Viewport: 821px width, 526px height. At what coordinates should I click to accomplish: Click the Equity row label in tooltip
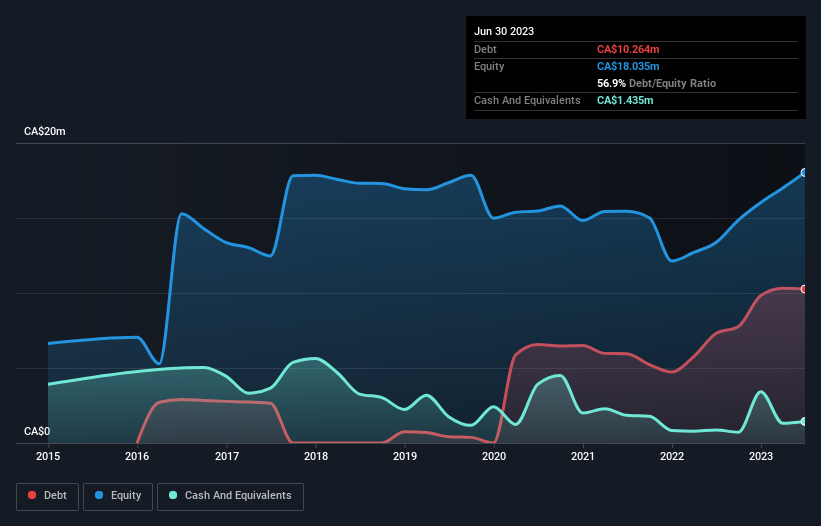pos(489,66)
